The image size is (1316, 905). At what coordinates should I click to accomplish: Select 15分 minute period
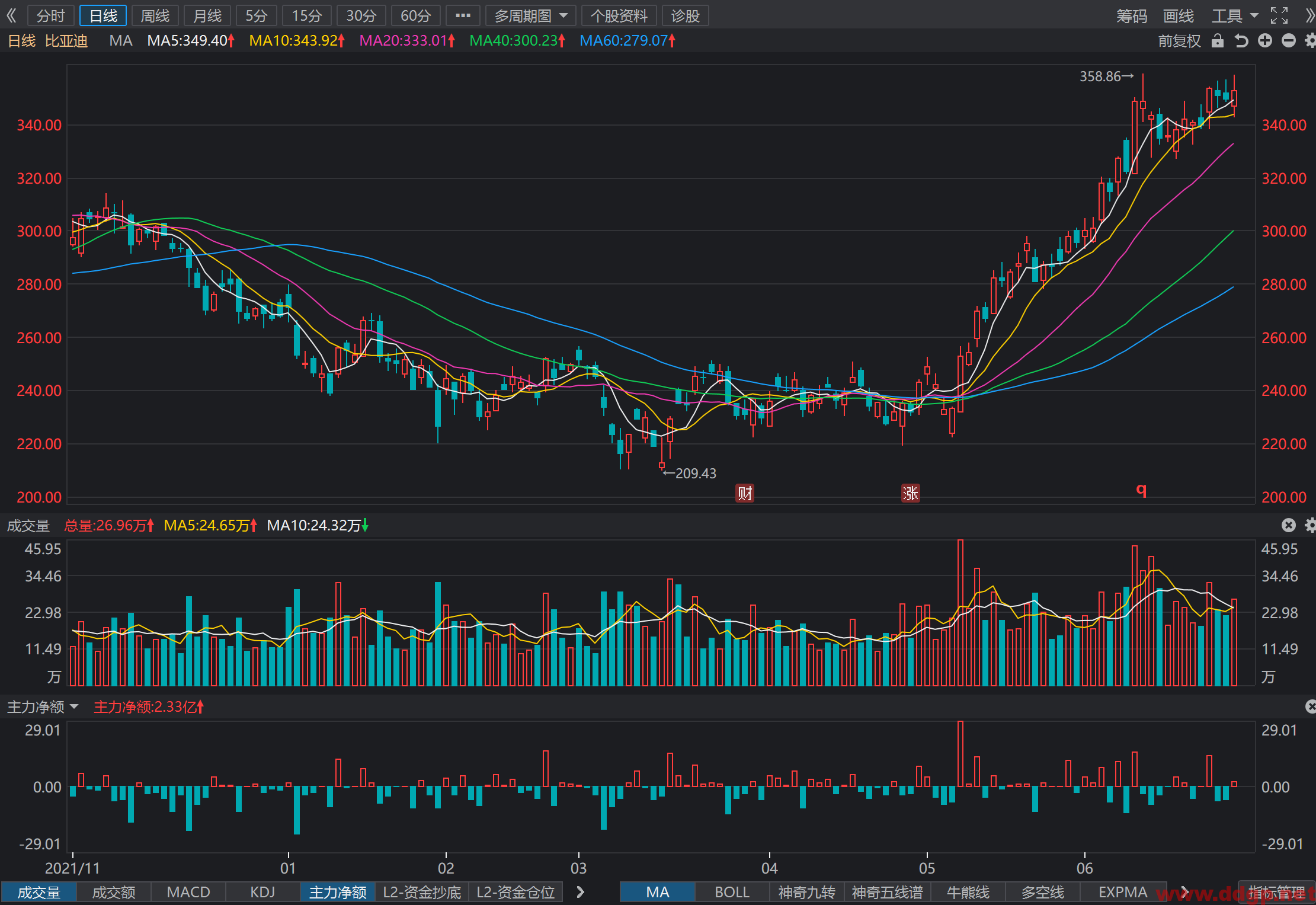[307, 15]
